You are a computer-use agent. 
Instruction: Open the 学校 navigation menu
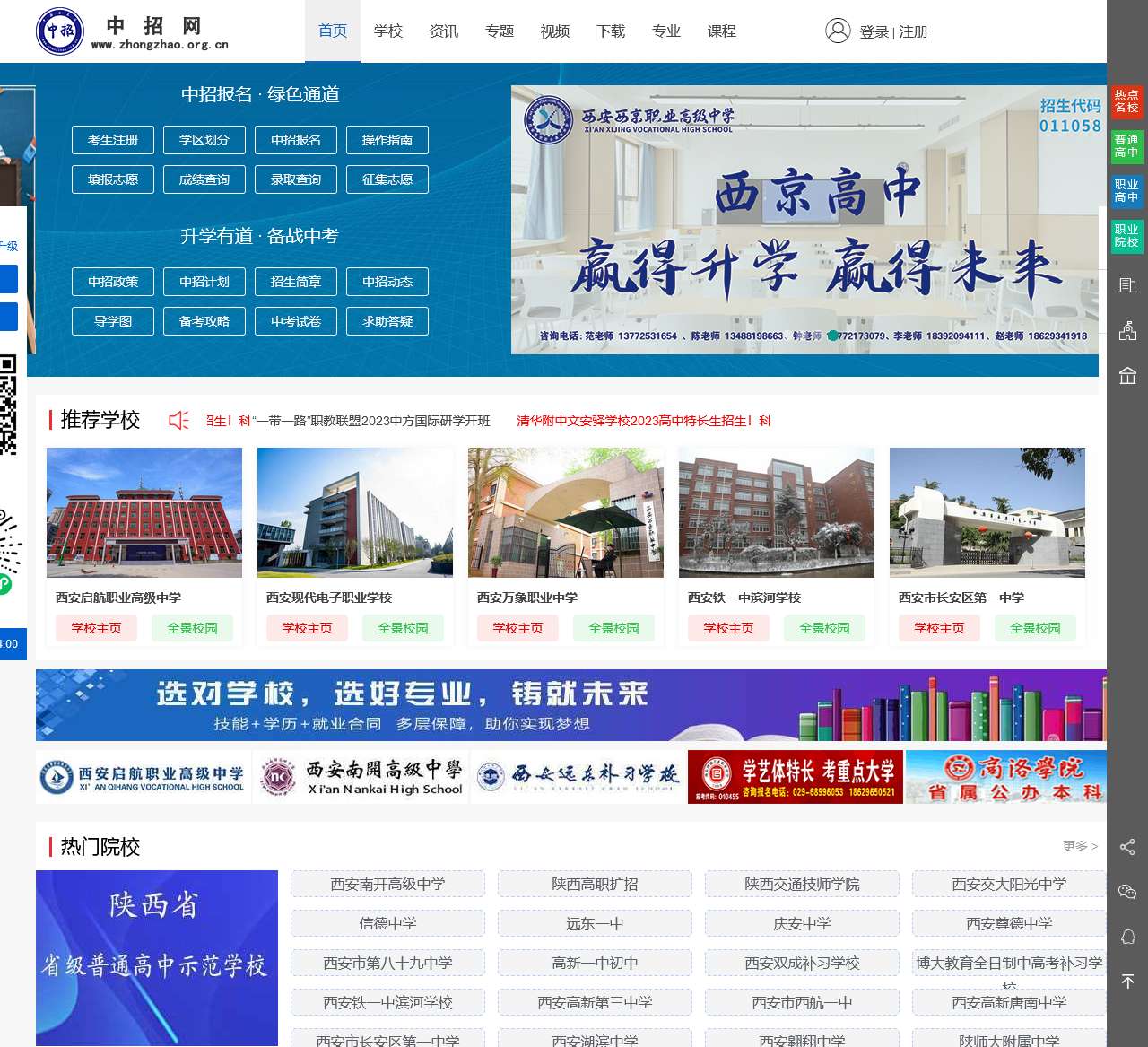(388, 31)
